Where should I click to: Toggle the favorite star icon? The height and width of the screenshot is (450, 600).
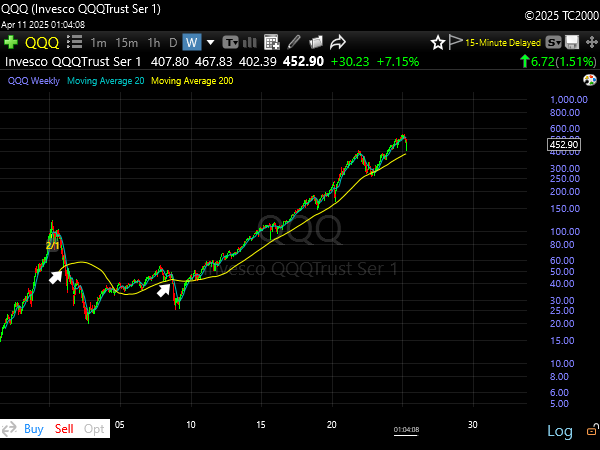click(x=438, y=42)
